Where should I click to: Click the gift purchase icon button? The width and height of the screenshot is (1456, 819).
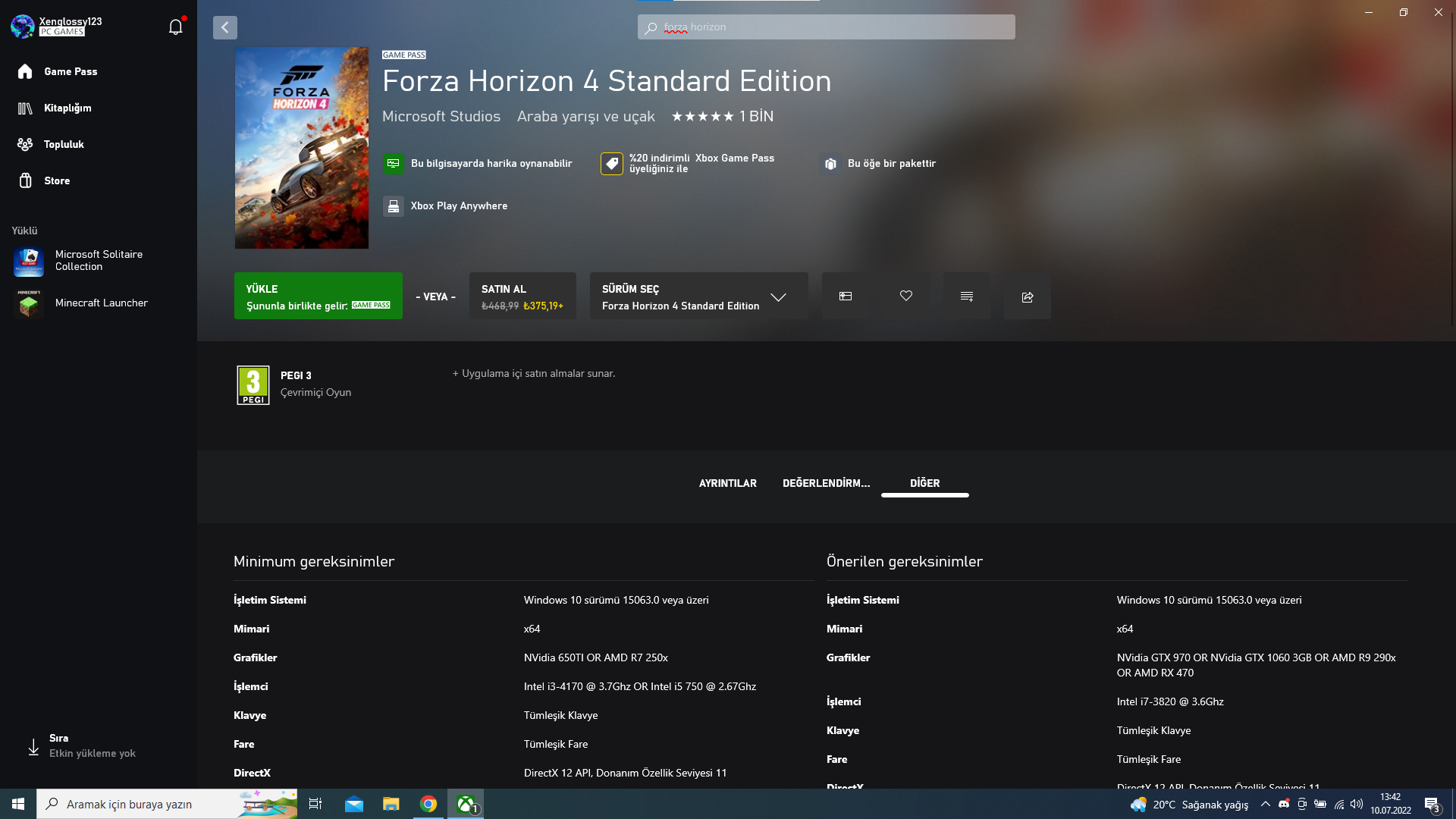click(846, 296)
